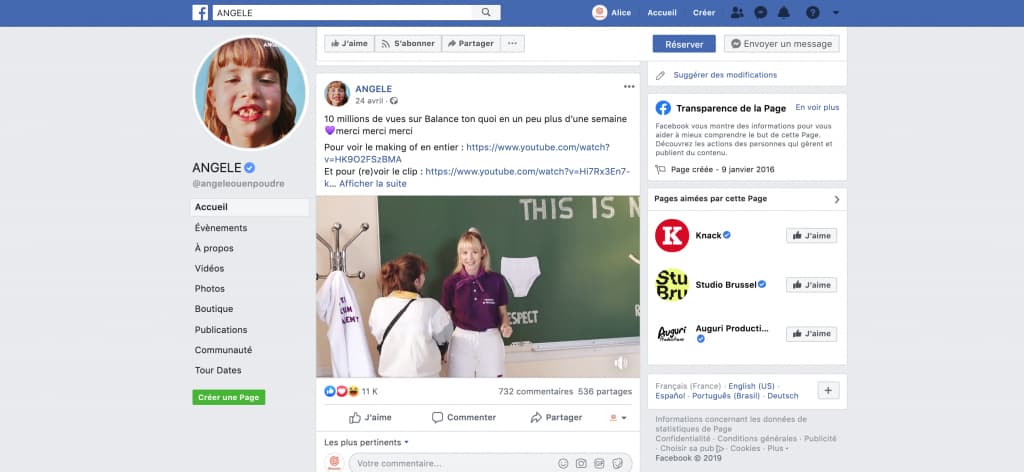This screenshot has height=472, width=1024.
Task: Like the page with top J'aime button
Action: coord(349,44)
